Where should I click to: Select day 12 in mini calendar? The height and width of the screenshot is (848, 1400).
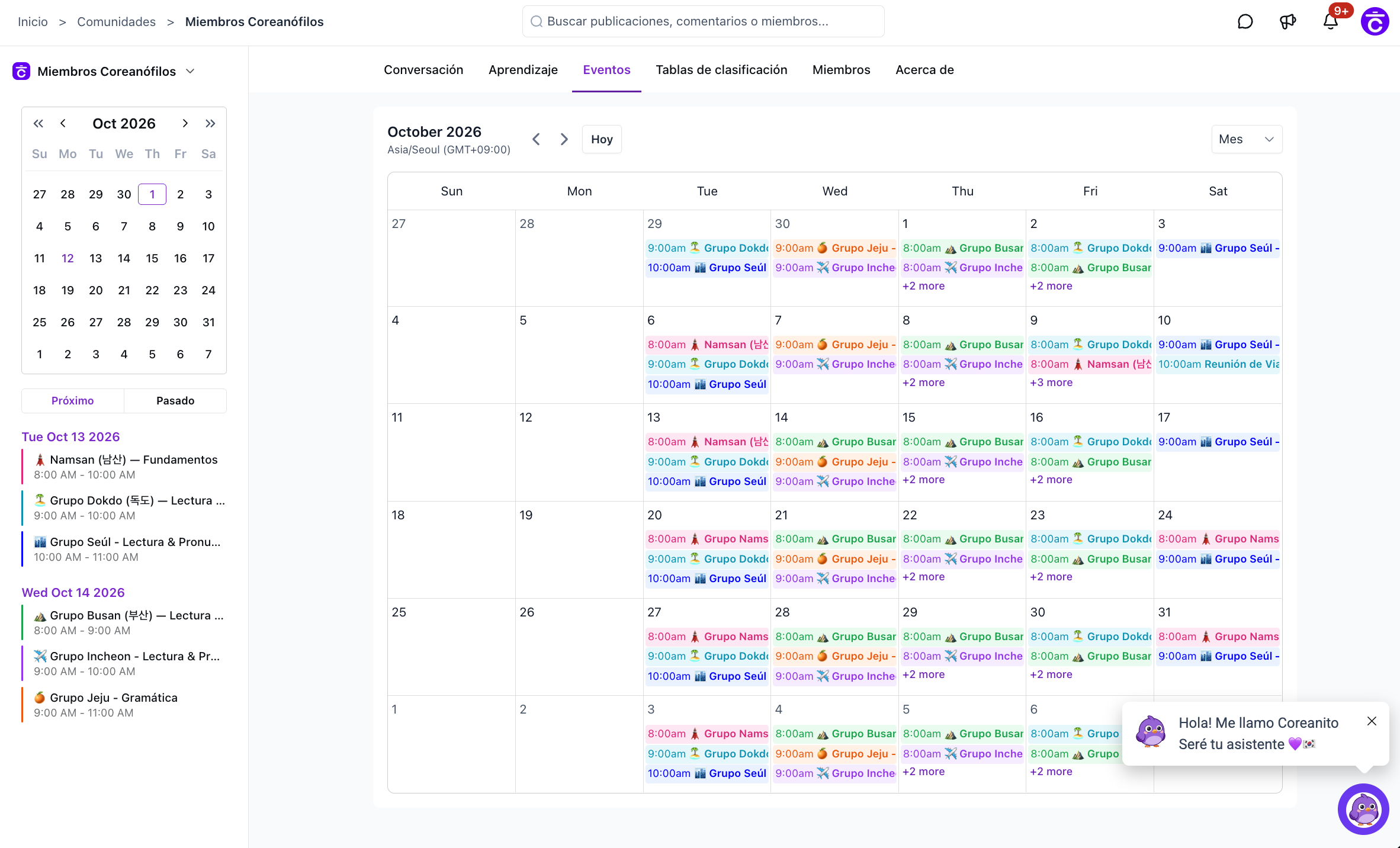68,258
